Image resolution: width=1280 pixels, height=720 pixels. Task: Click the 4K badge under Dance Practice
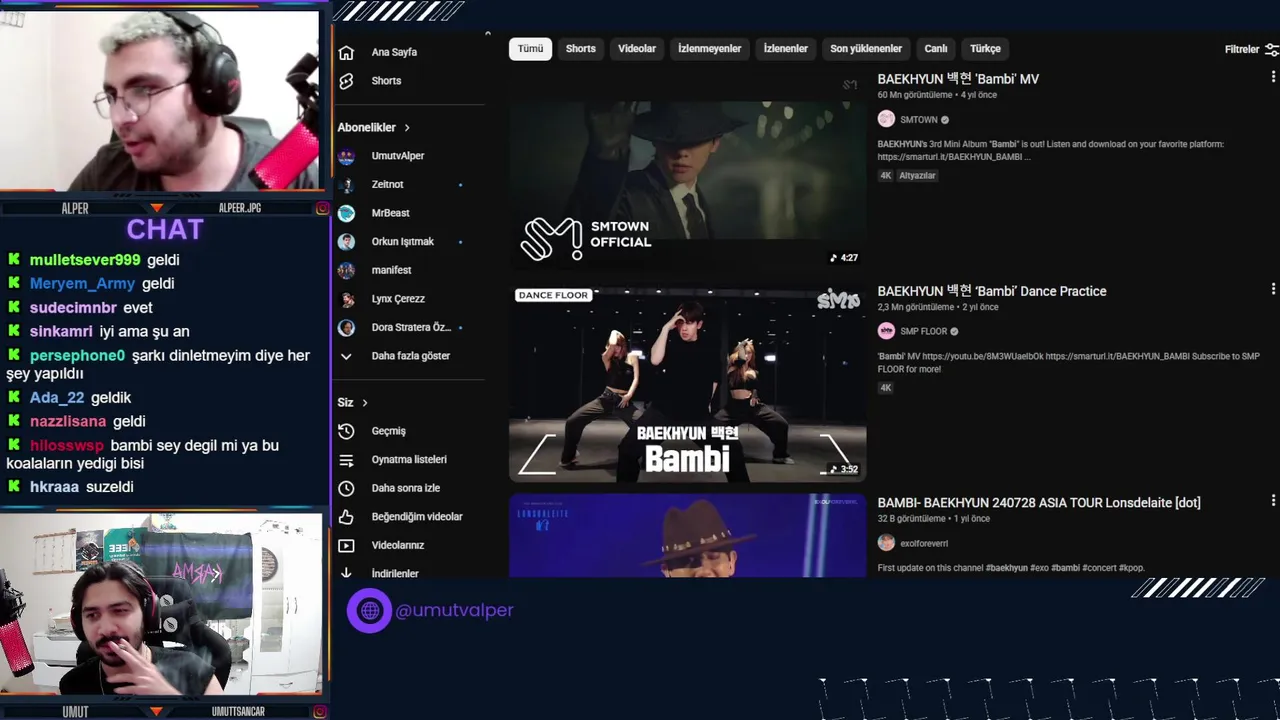(x=886, y=388)
